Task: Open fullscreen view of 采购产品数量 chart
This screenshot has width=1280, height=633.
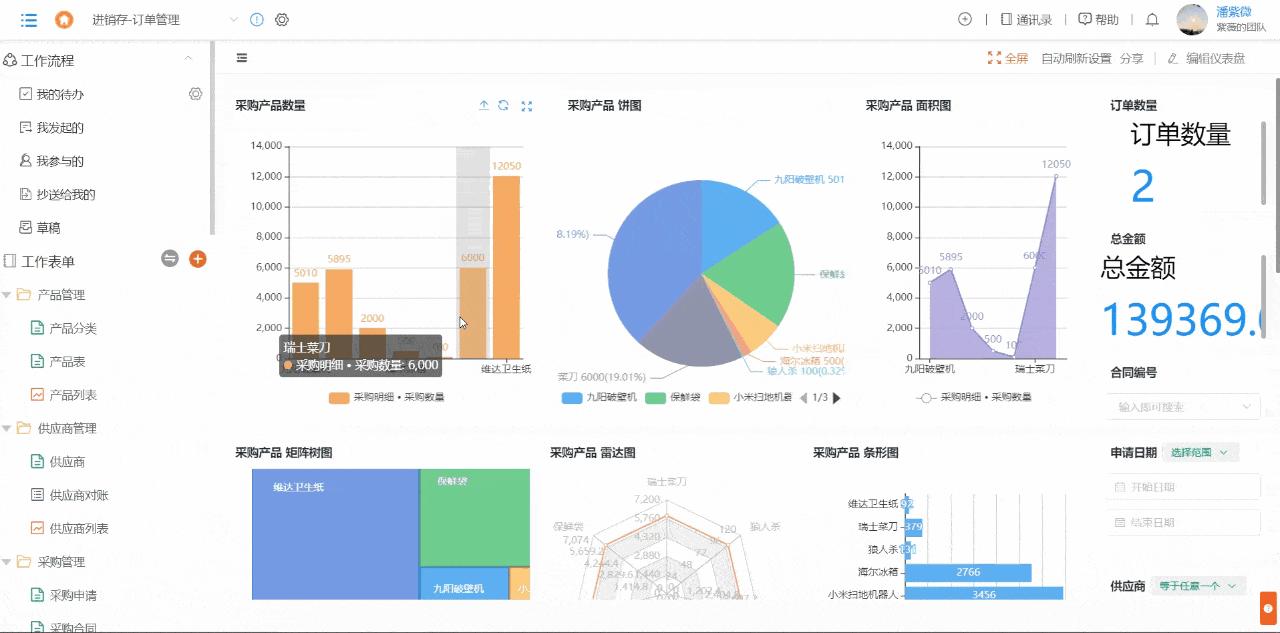Action: (527, 105)
